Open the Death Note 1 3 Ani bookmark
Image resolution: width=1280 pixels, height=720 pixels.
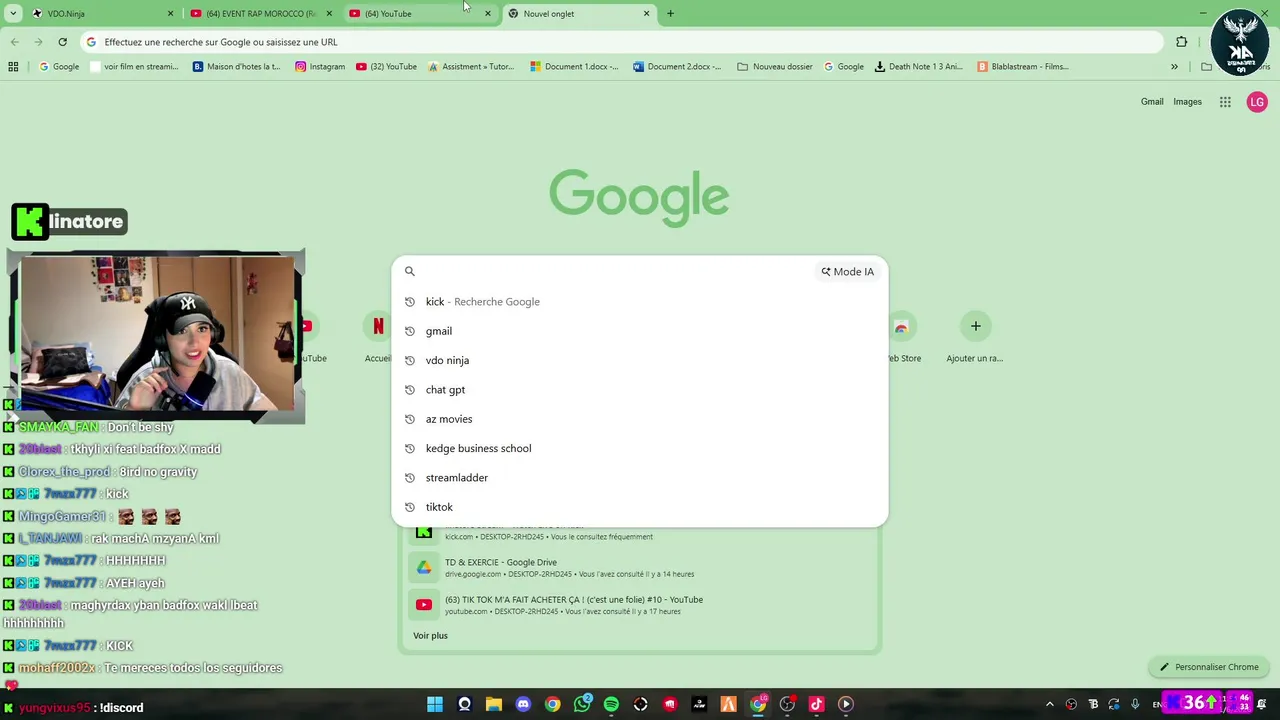(x=918, y=67)
